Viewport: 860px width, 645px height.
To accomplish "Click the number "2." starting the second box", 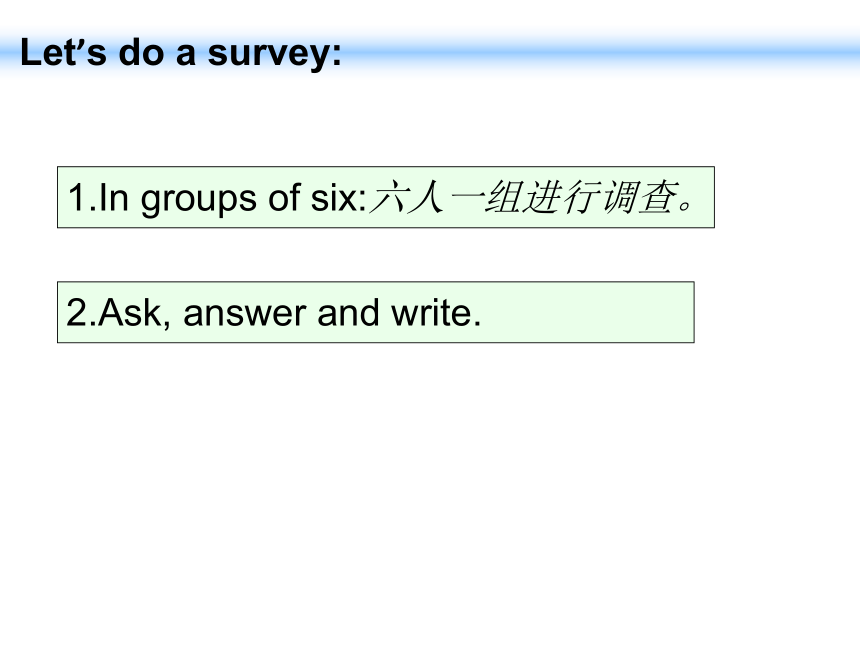I will pos(81,313).
